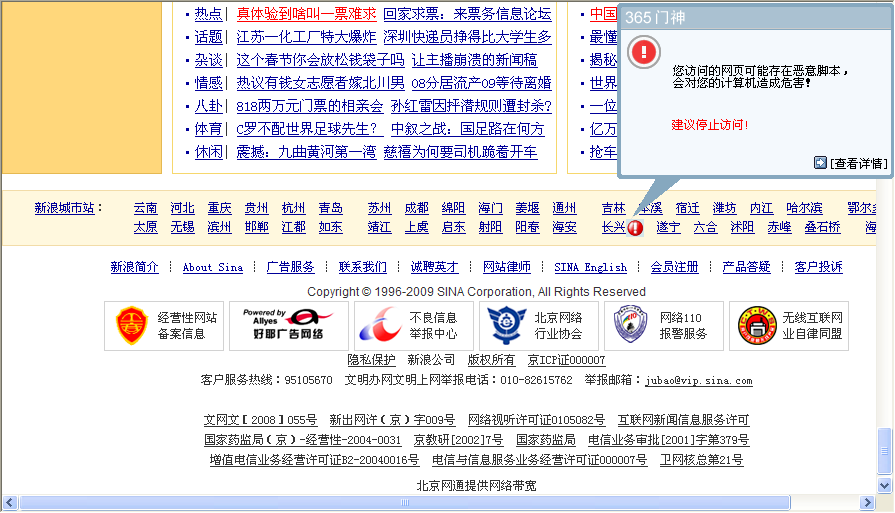895x513 pixels.
Task: Open the 客户投诉 footer link
Action: click(819, 266)
